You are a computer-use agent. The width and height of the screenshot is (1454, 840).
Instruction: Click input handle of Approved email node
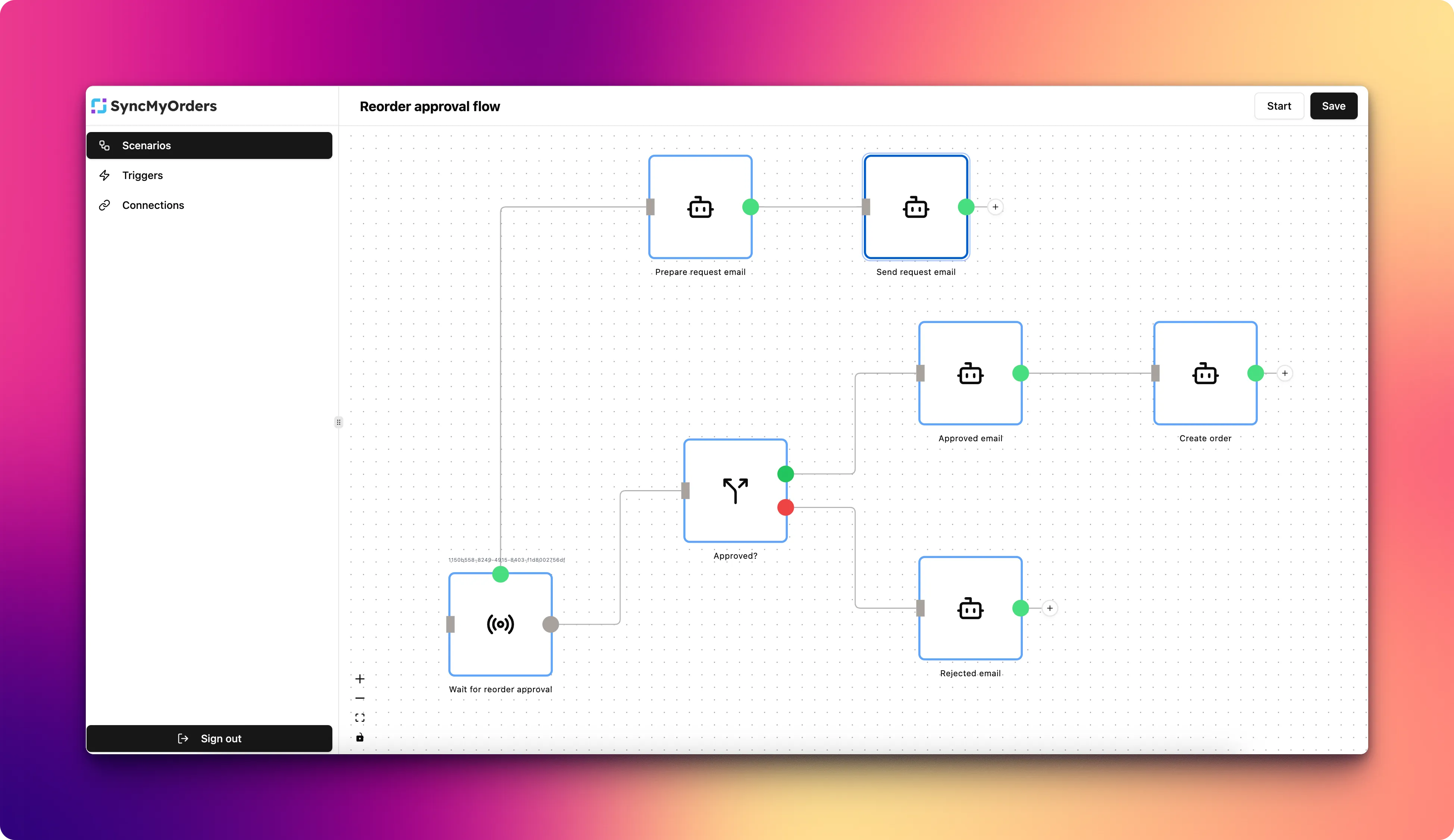tap(921, 373)
